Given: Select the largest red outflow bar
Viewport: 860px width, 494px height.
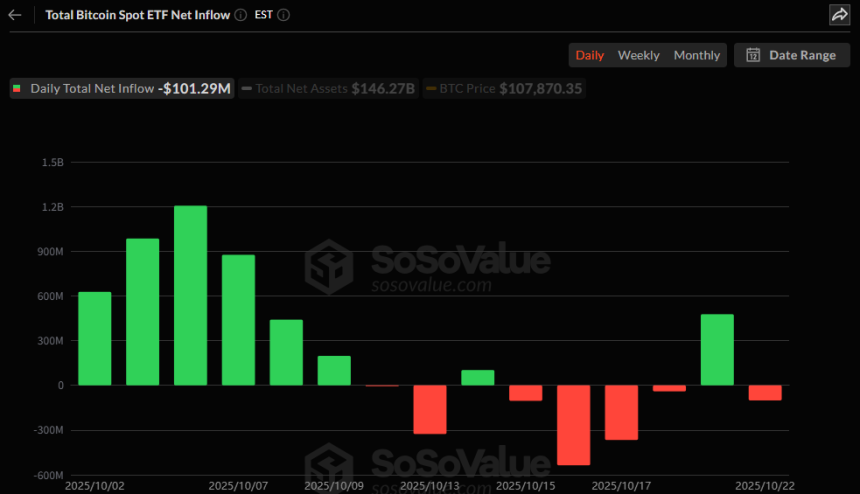Looking at the screenshot, I should [x=573, y=425].
